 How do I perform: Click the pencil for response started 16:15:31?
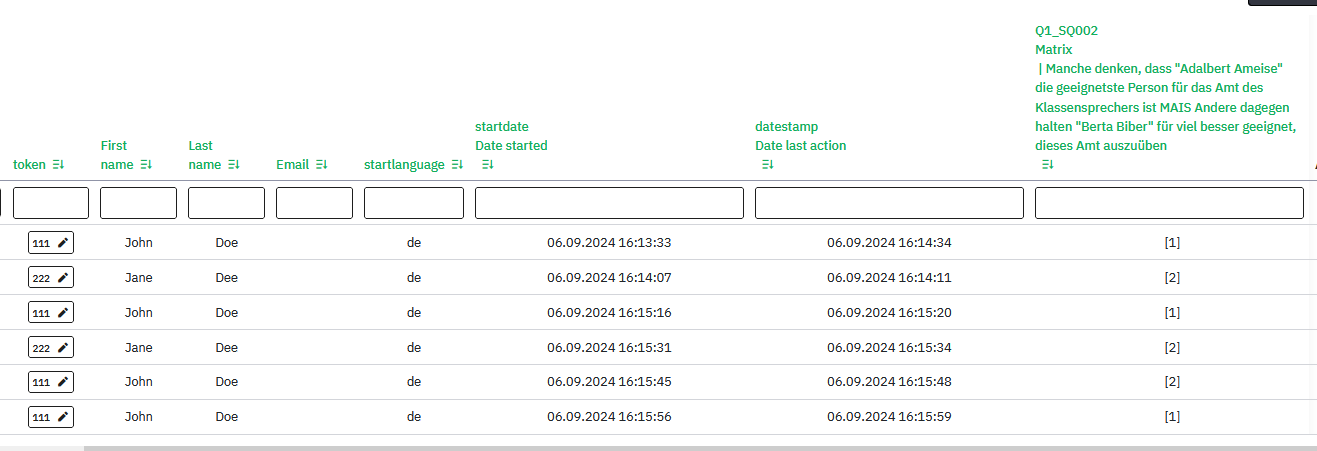(x=64, y=347)
